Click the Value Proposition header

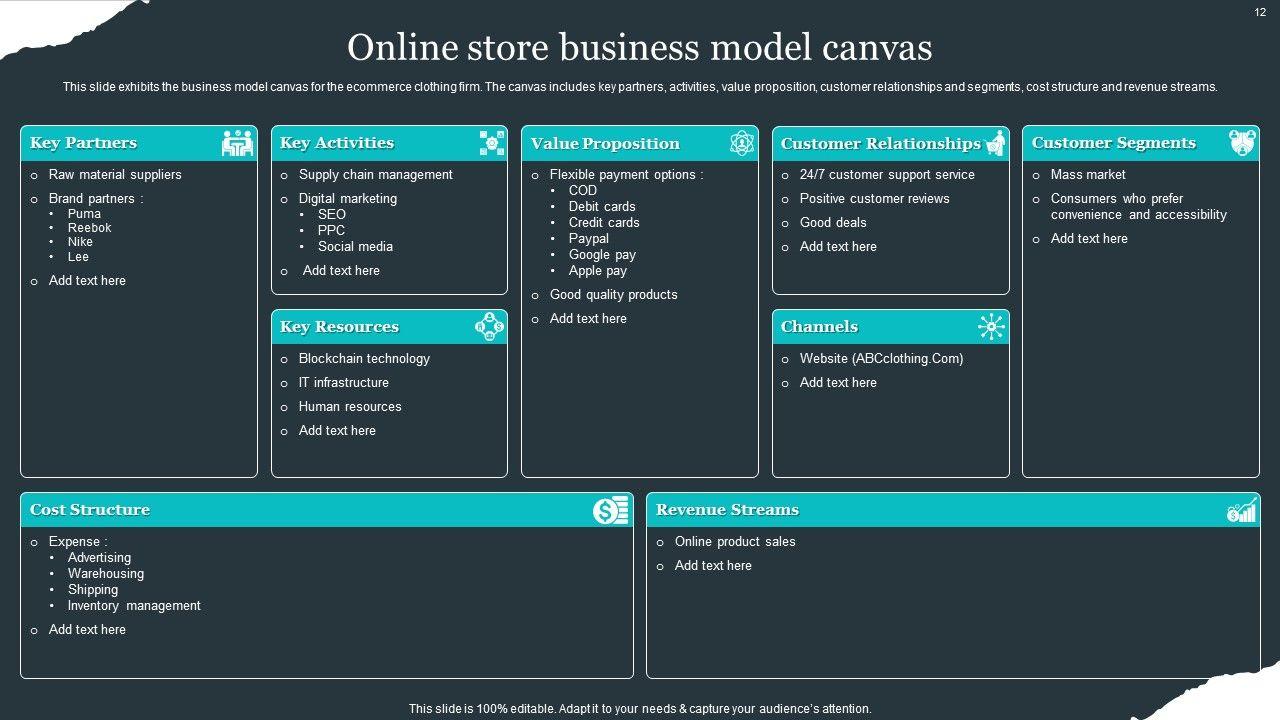605,144
